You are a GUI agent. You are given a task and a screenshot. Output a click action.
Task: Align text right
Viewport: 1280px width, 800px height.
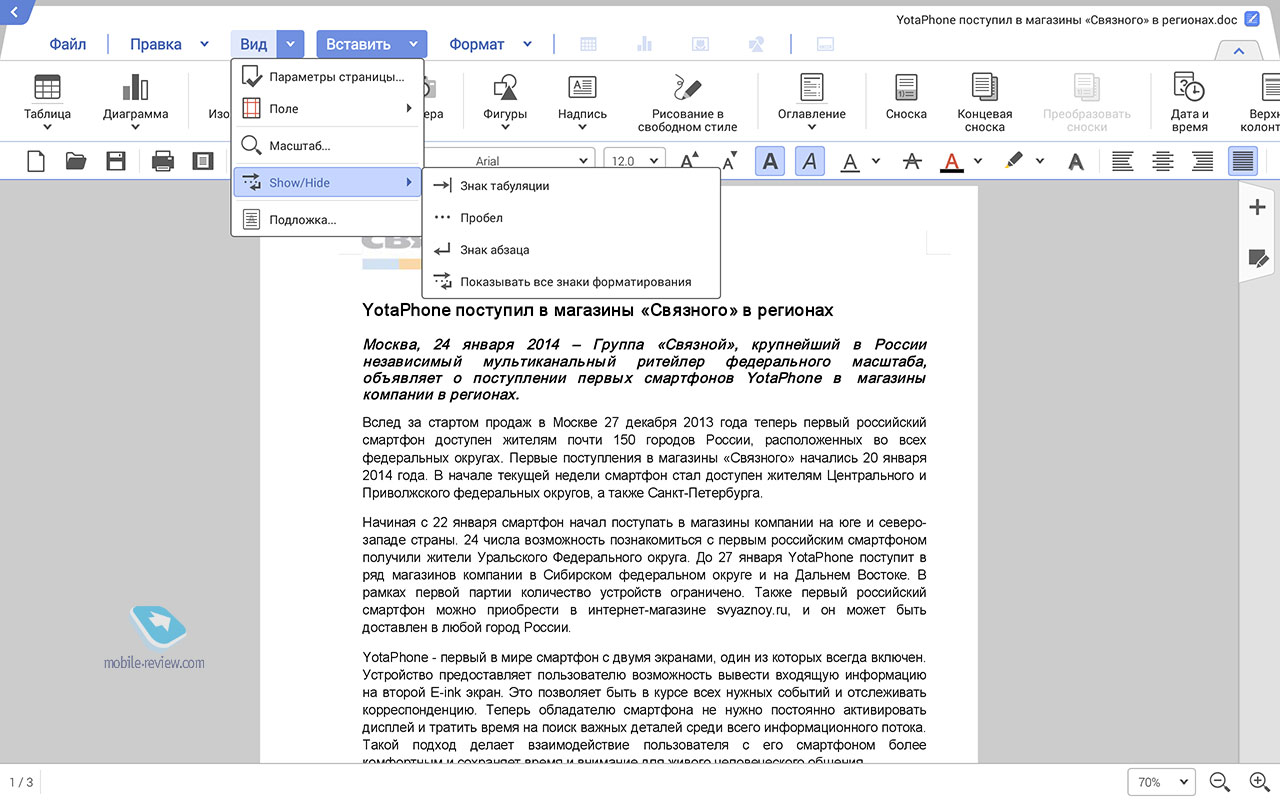(x=1203, y=161)
